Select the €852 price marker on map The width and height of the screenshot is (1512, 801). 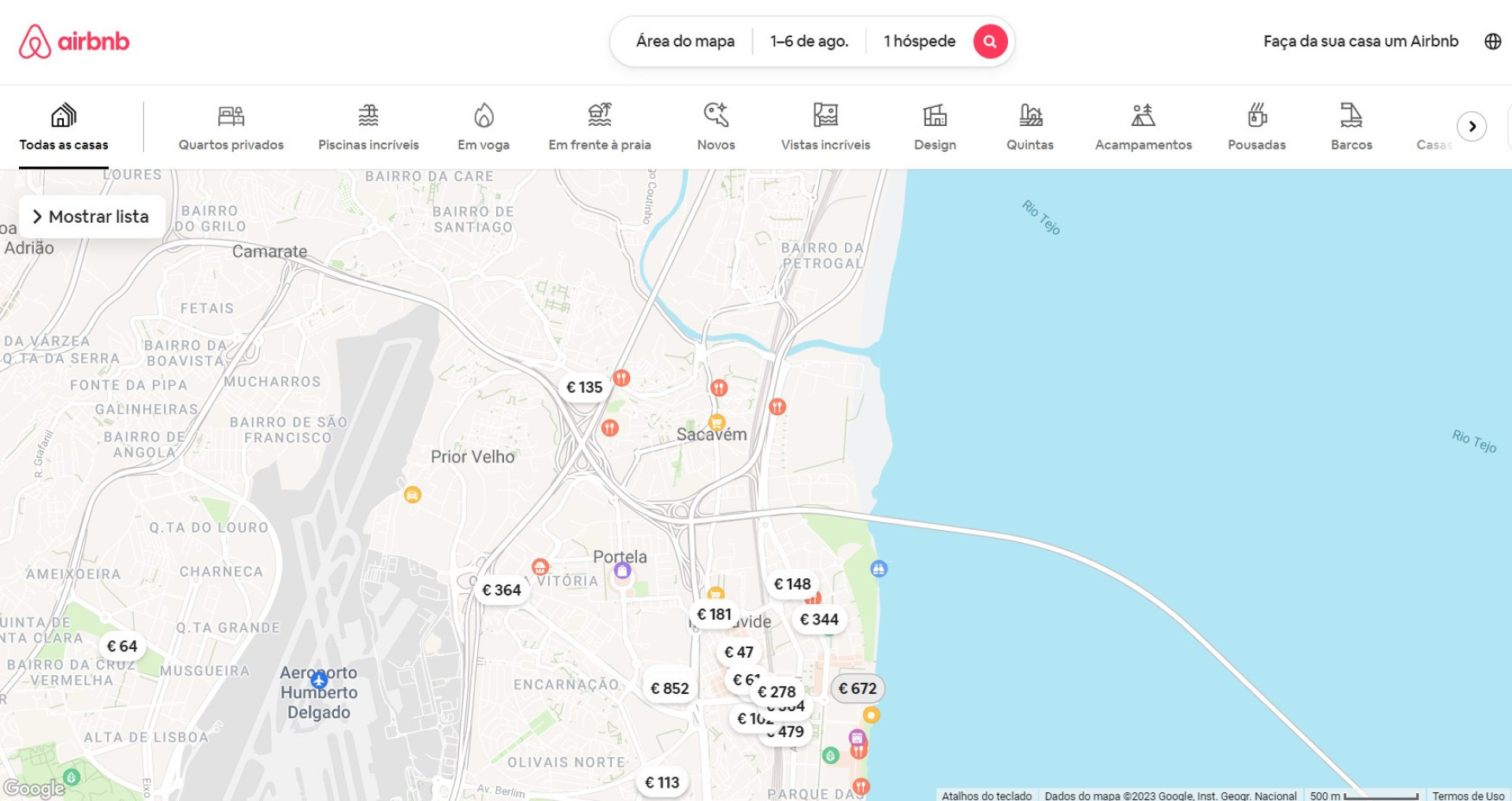click(x=669, y=688)
